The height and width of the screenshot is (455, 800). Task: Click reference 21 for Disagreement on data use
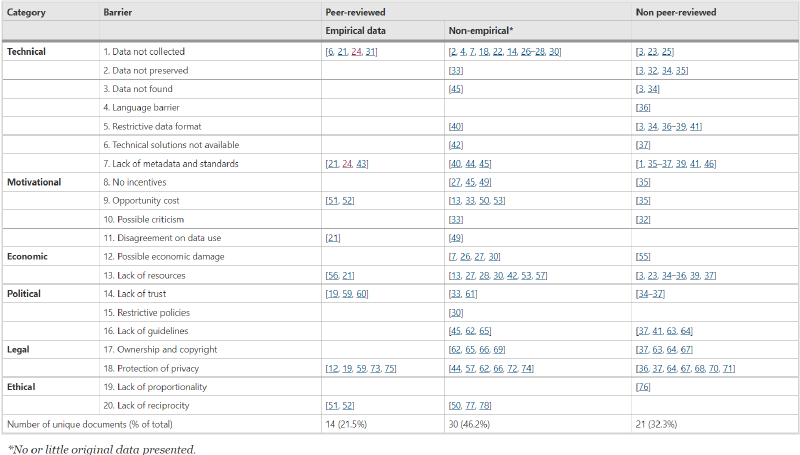[x=333, y=238]
